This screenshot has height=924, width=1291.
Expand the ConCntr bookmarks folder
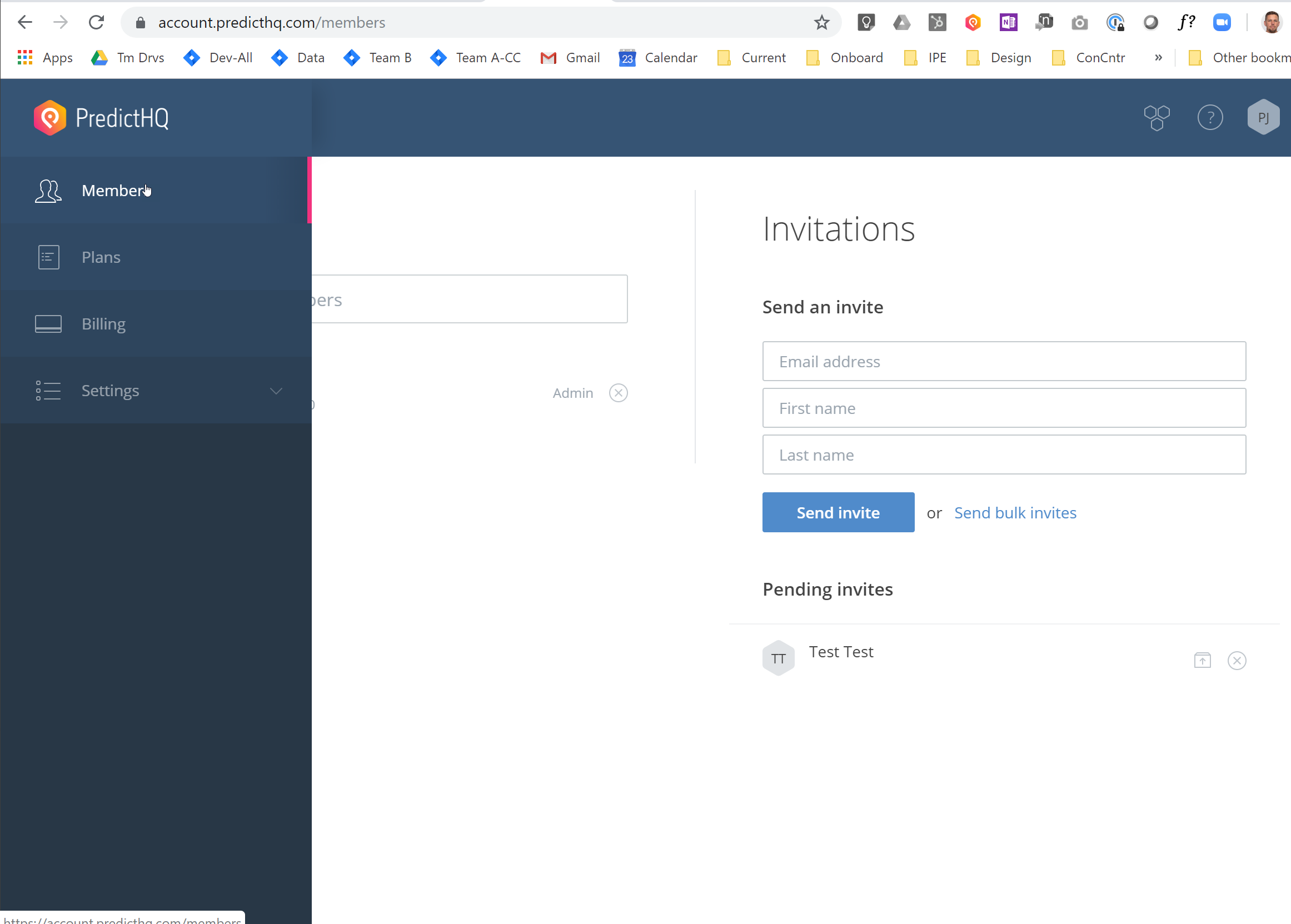(x=1088, y=57)
